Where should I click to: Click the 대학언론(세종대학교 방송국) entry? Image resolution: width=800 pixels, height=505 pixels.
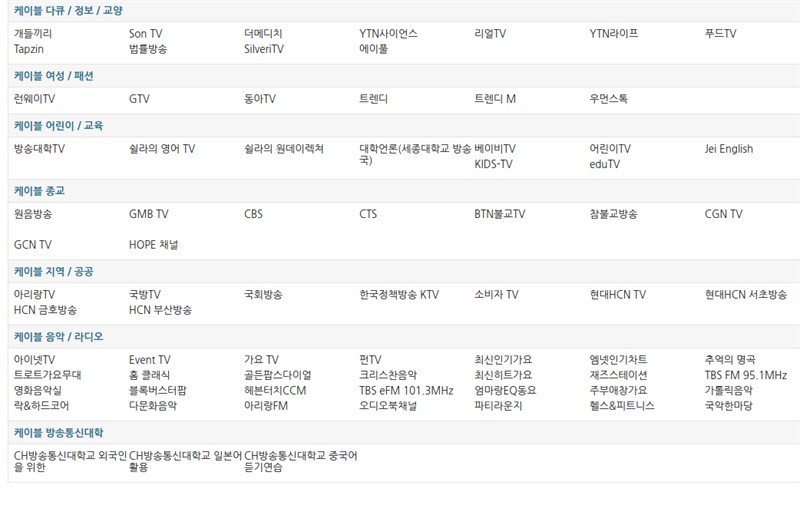[415, 154]
